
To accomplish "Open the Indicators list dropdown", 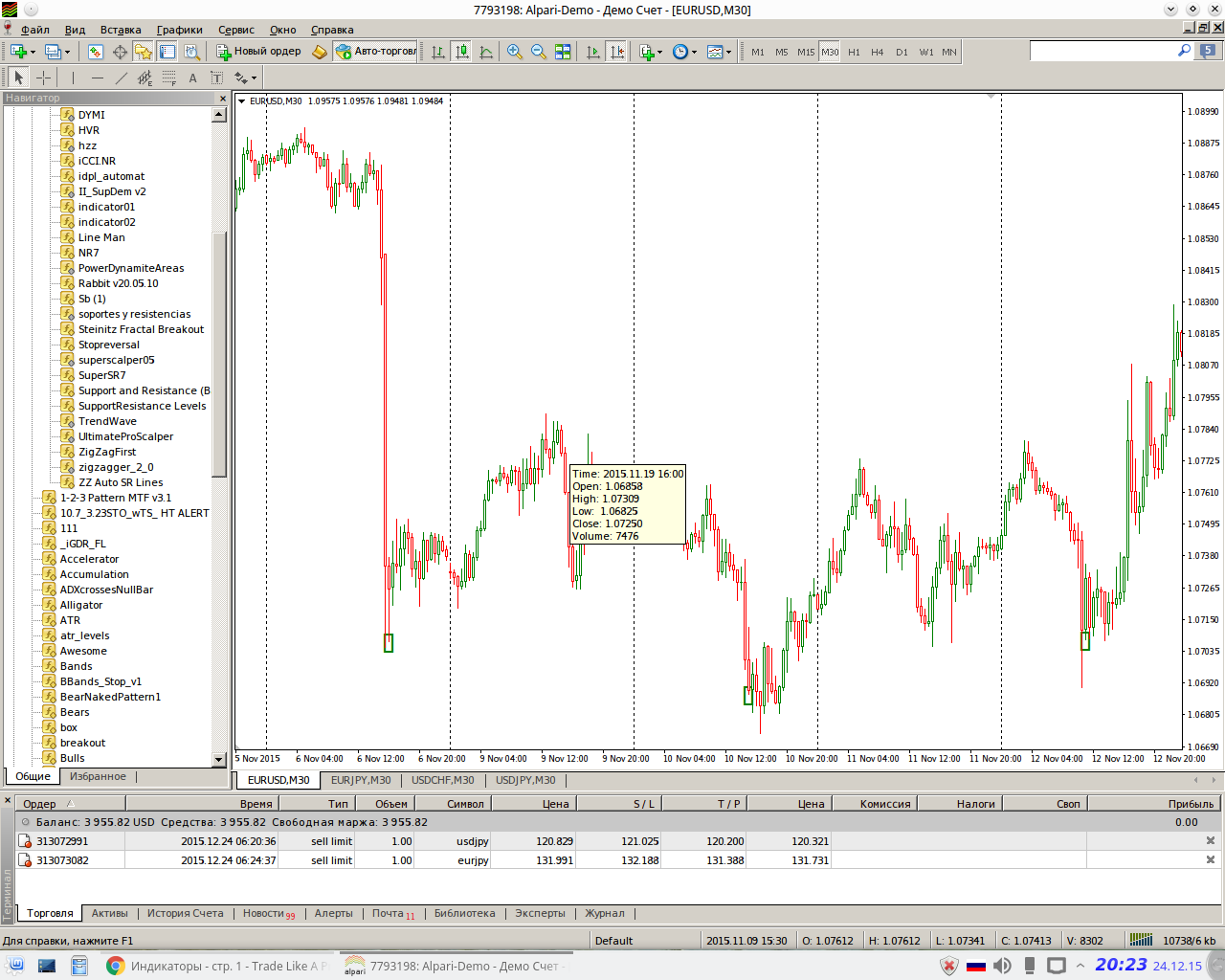I will [651, 52].
